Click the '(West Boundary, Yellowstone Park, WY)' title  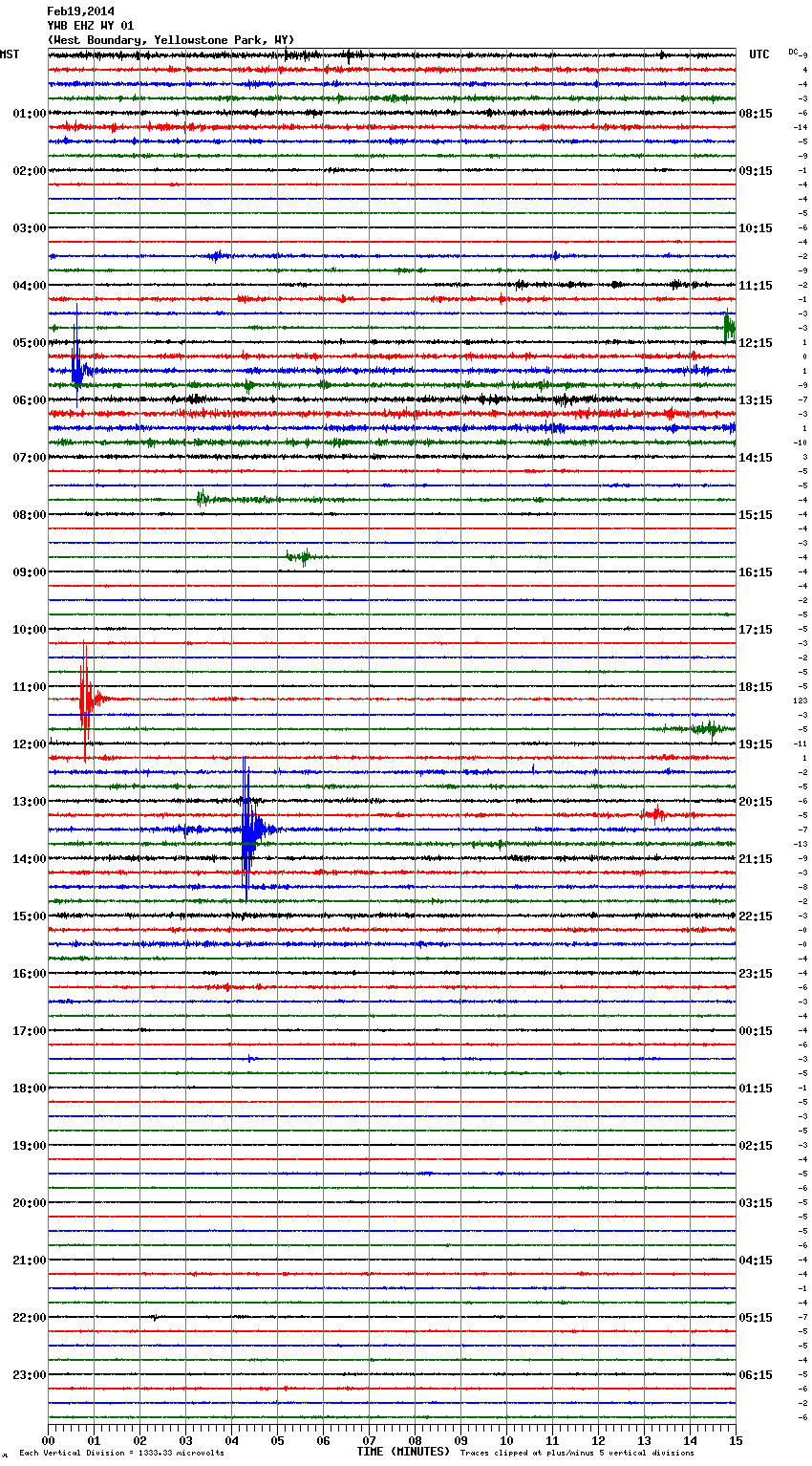(x=171, y=40)
